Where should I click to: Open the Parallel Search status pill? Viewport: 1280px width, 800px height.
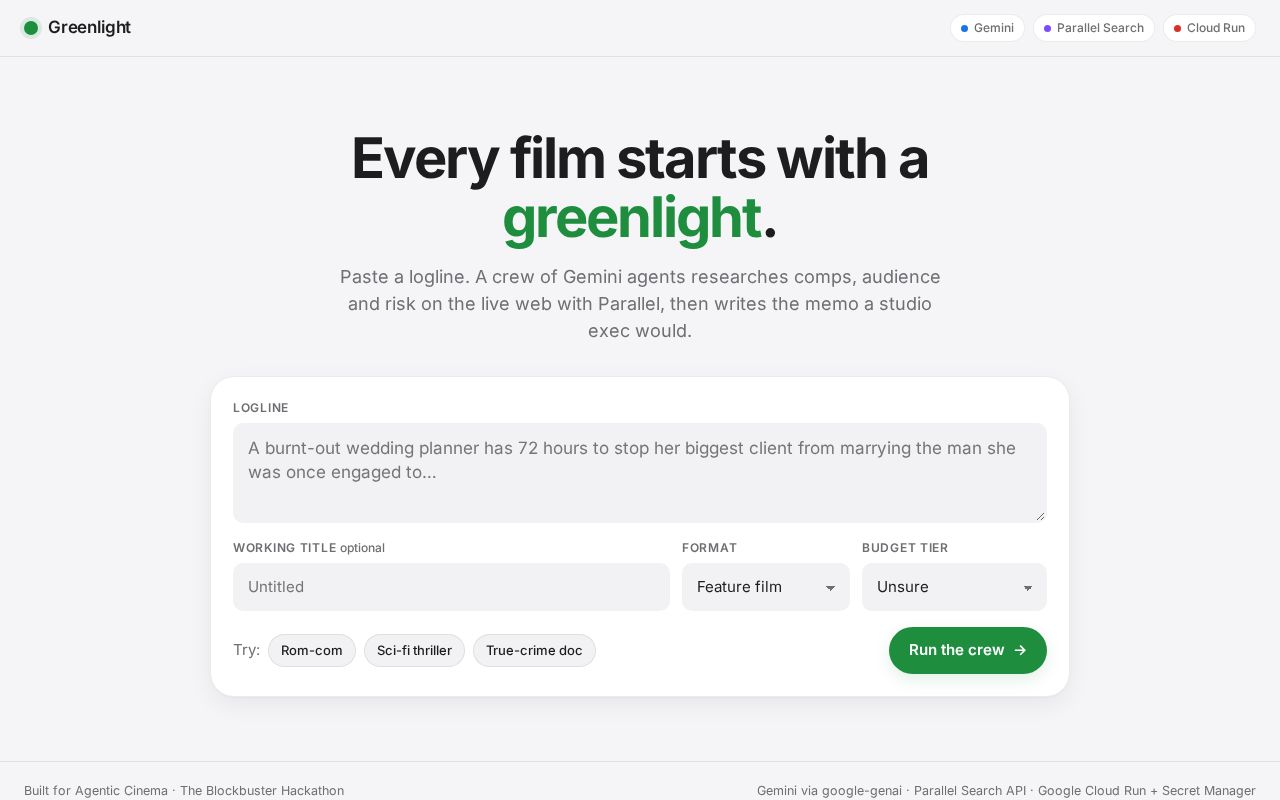(x=1094, y=28)
